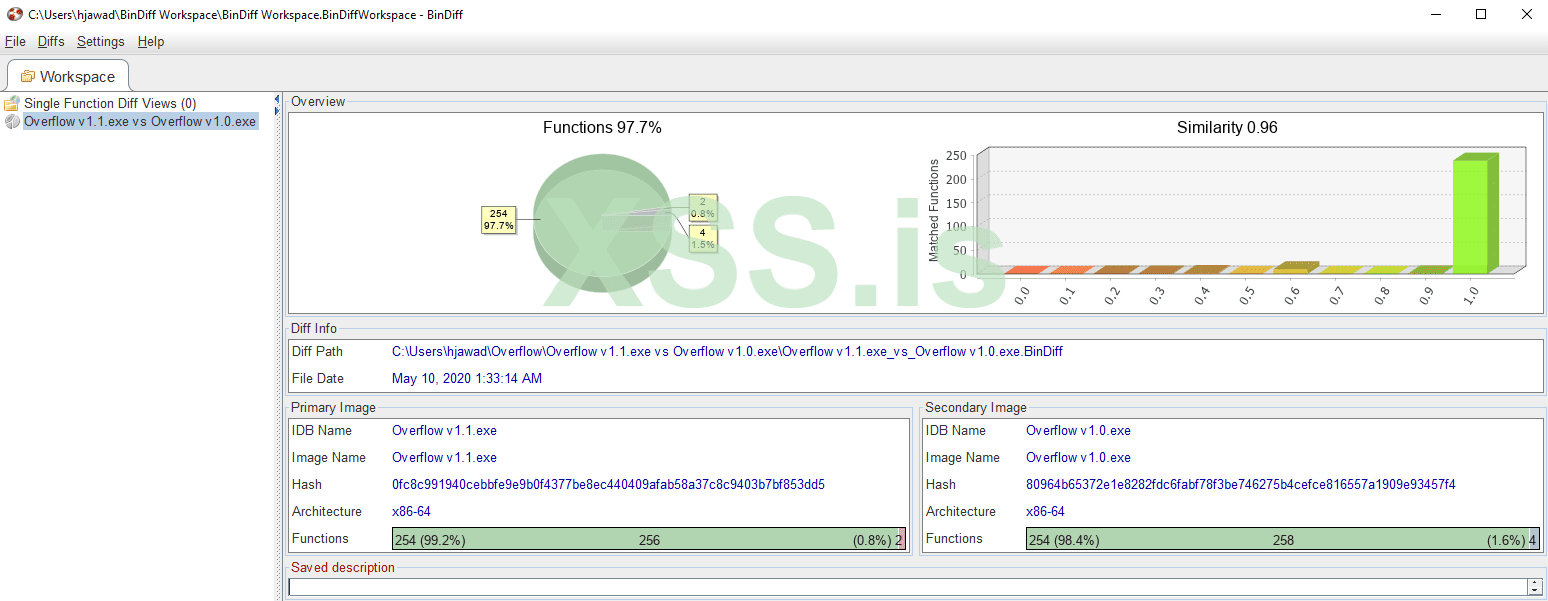The height and width of the screenshot is (601, 1548).
Task: Click the folder icon on the Workspace tab
Action: coord(28,77)
